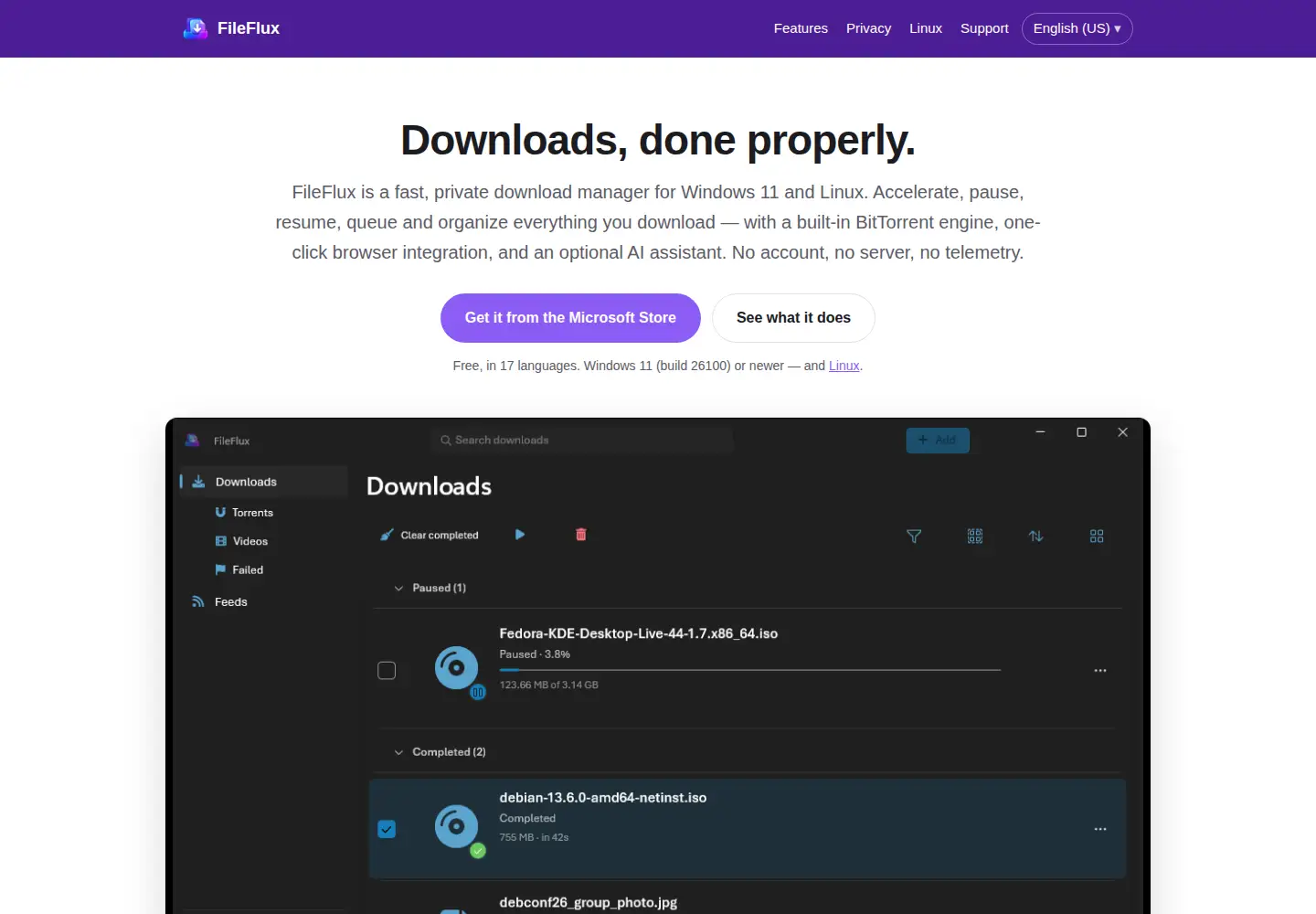Go to Privacy in the top navigation

pyautogui.click(x=868, y=28)
